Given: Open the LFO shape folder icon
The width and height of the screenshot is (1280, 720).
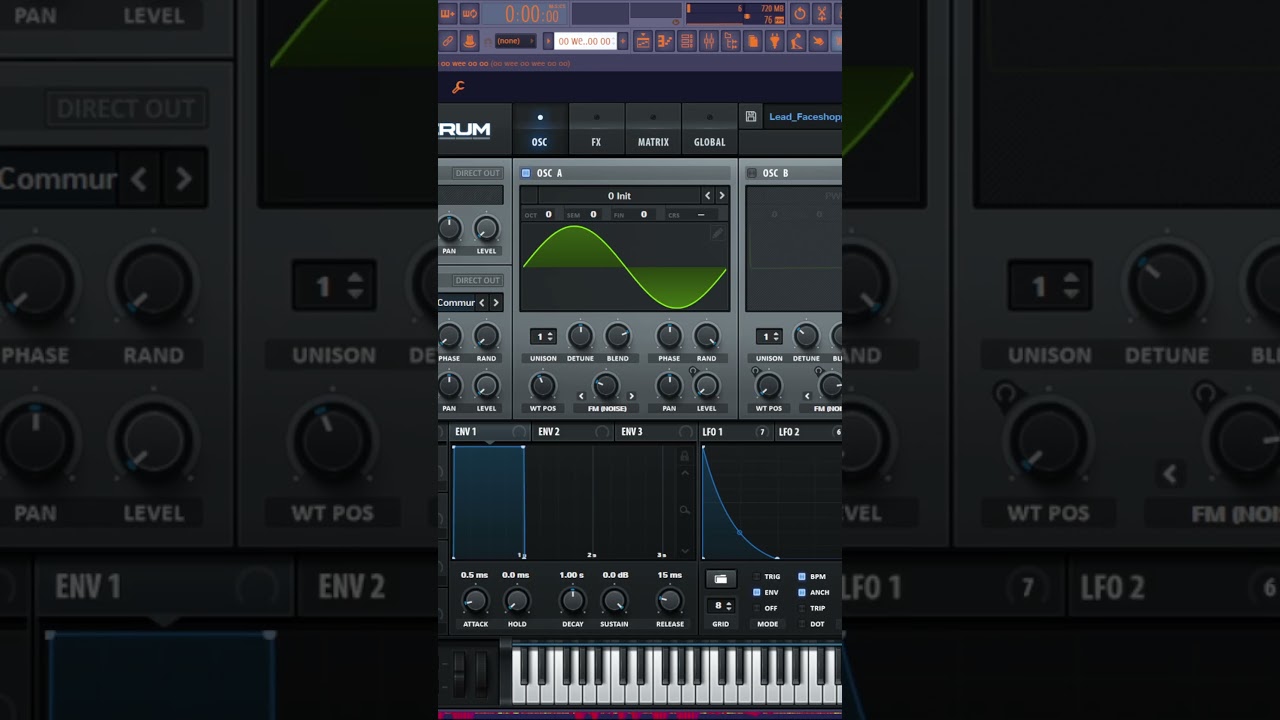Looking at the screenshot, I should point(720,579).
